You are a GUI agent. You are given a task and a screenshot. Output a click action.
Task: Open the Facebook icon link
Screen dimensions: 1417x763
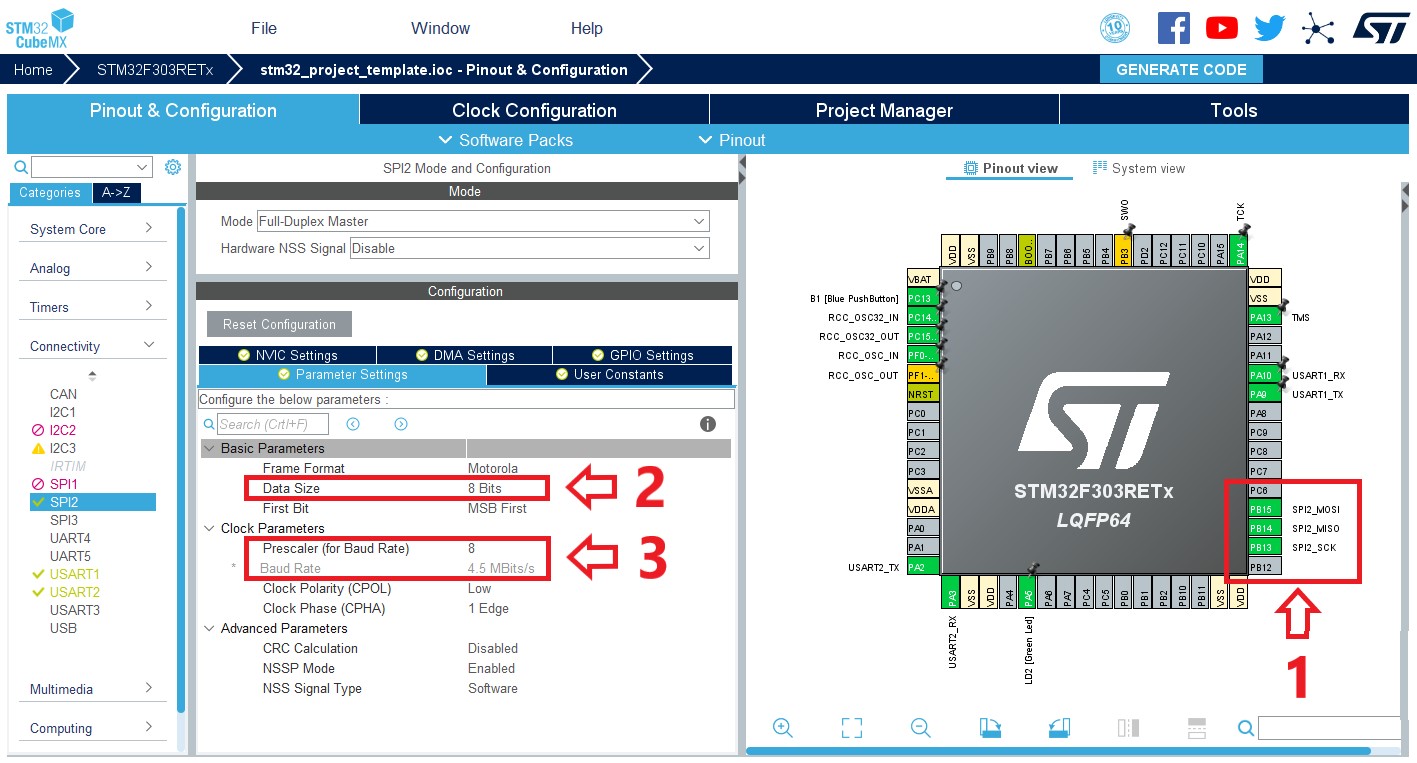tap(1173, 27)
